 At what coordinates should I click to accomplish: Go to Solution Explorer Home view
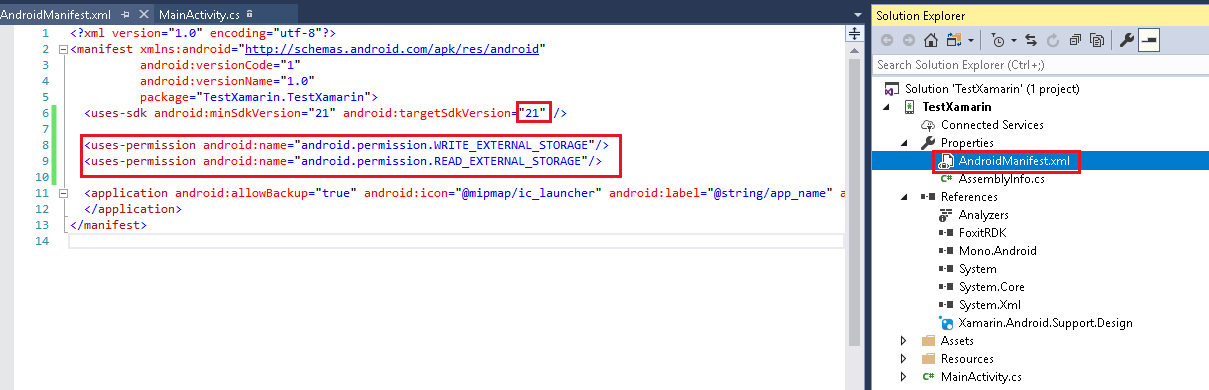pos(931,41)
